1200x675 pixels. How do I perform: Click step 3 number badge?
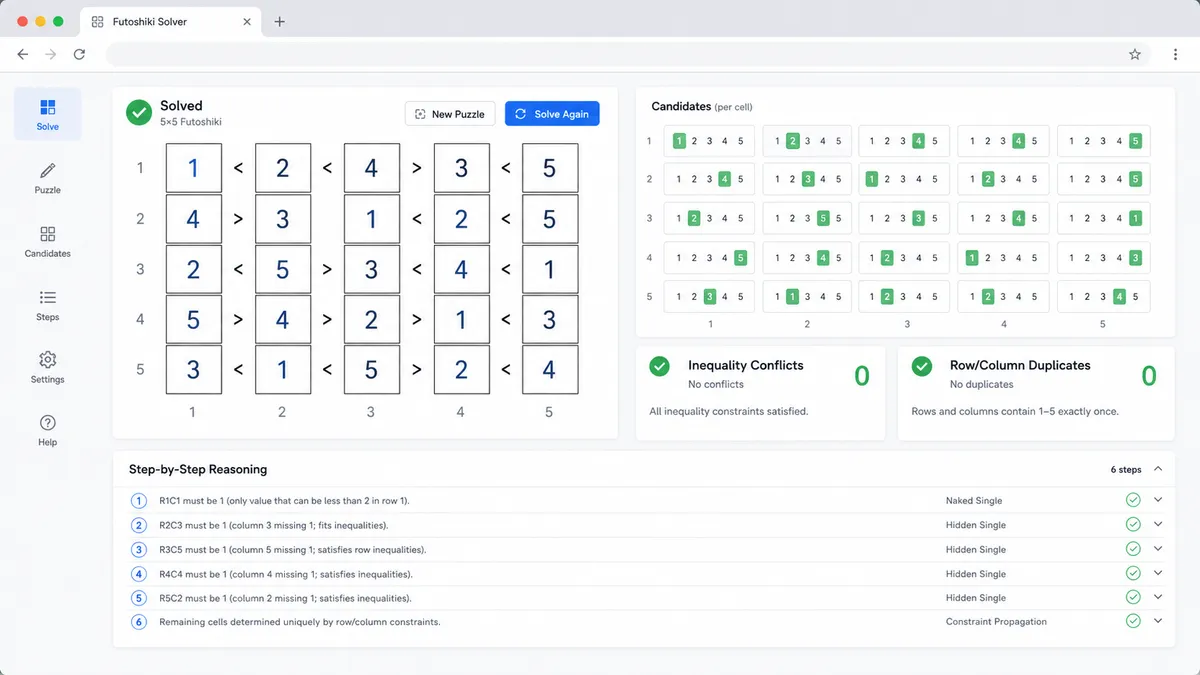coord(139,549)
